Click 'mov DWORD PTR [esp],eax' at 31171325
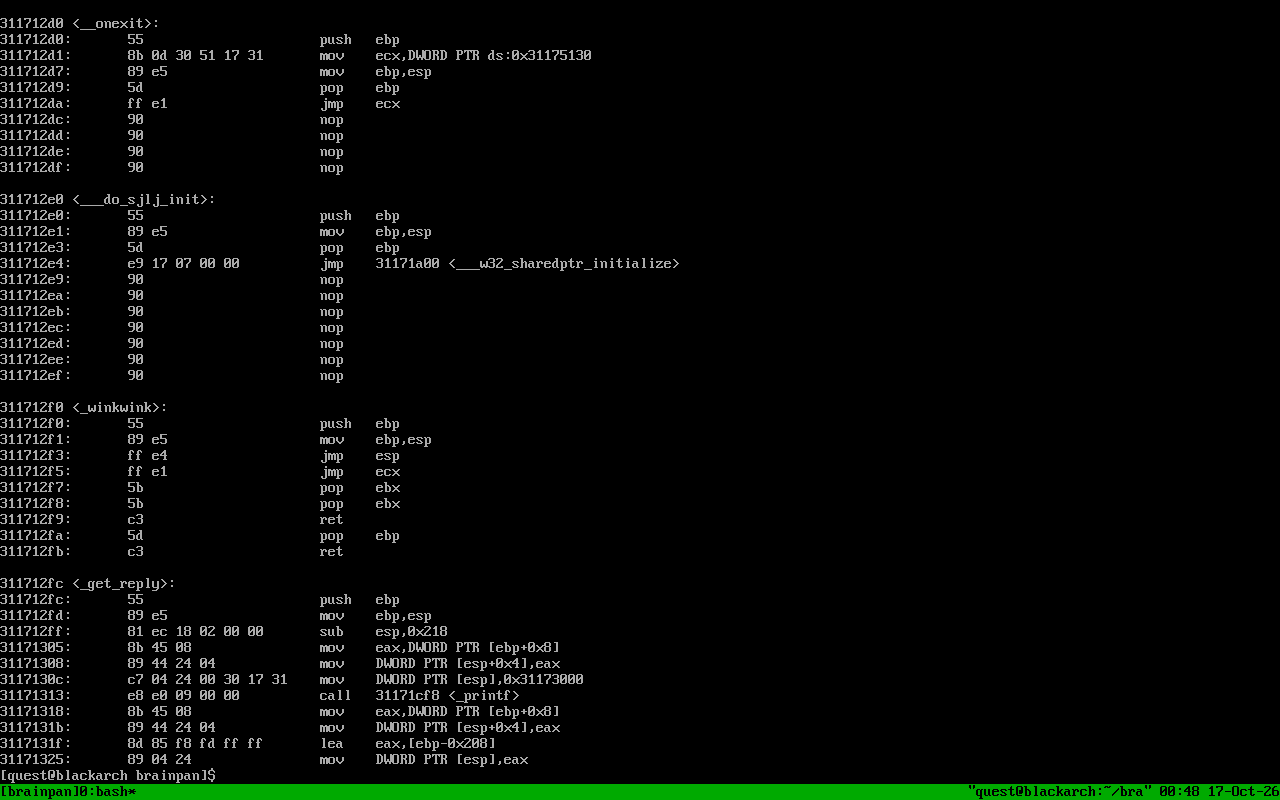The height and width of the screenshot is (800, 1280). coord(424,760)
